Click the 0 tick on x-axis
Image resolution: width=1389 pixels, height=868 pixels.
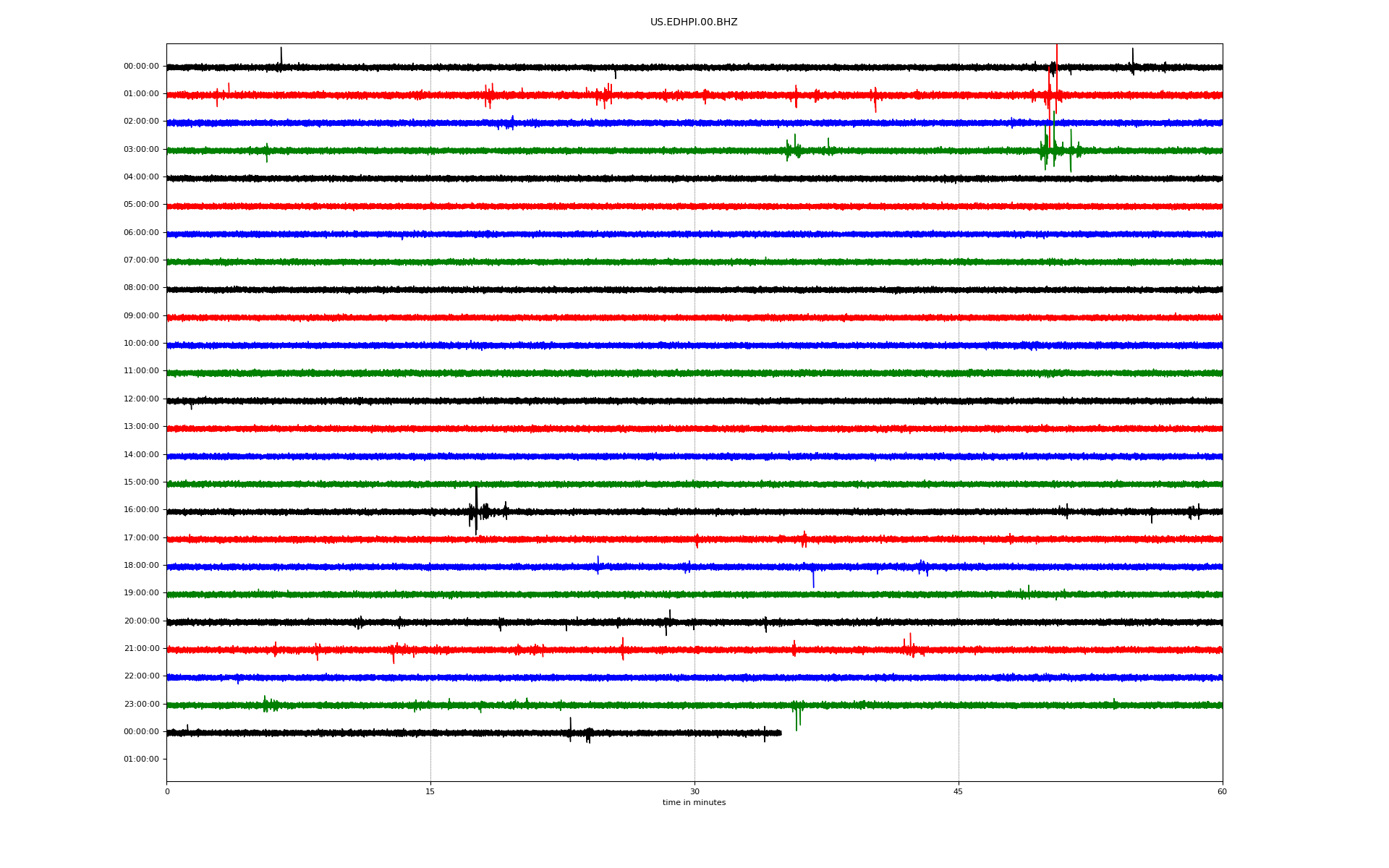click(x=167, y=792)
